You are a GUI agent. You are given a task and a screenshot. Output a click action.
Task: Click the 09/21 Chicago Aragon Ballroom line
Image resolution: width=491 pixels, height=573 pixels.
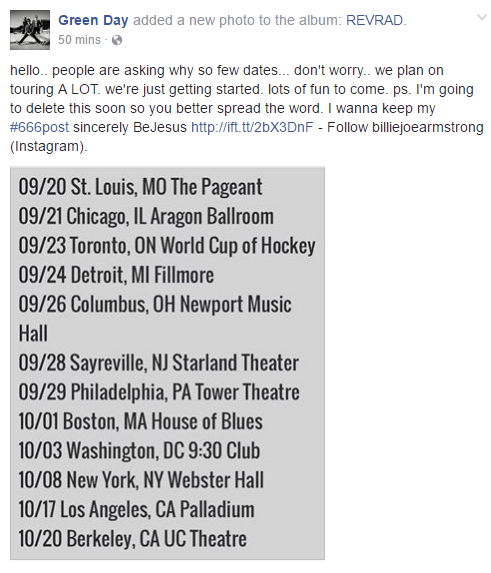[x=146, y=216]
